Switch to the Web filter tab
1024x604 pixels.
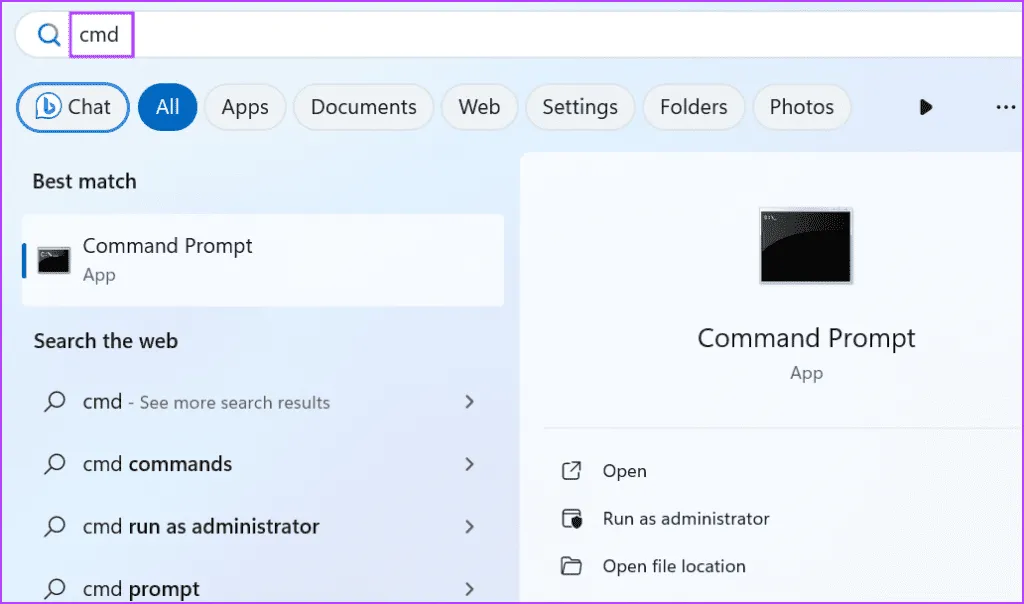point(479,107)
